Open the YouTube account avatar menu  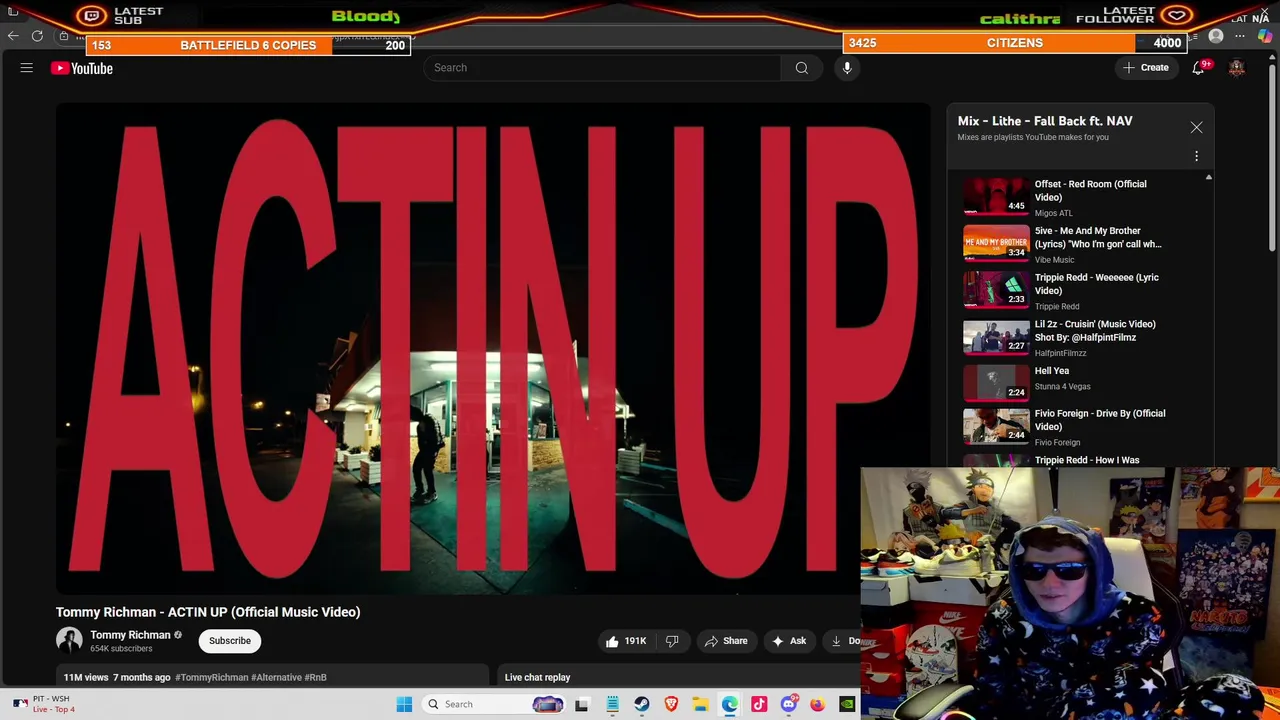pyautogui.click(x=1237, y=68)
